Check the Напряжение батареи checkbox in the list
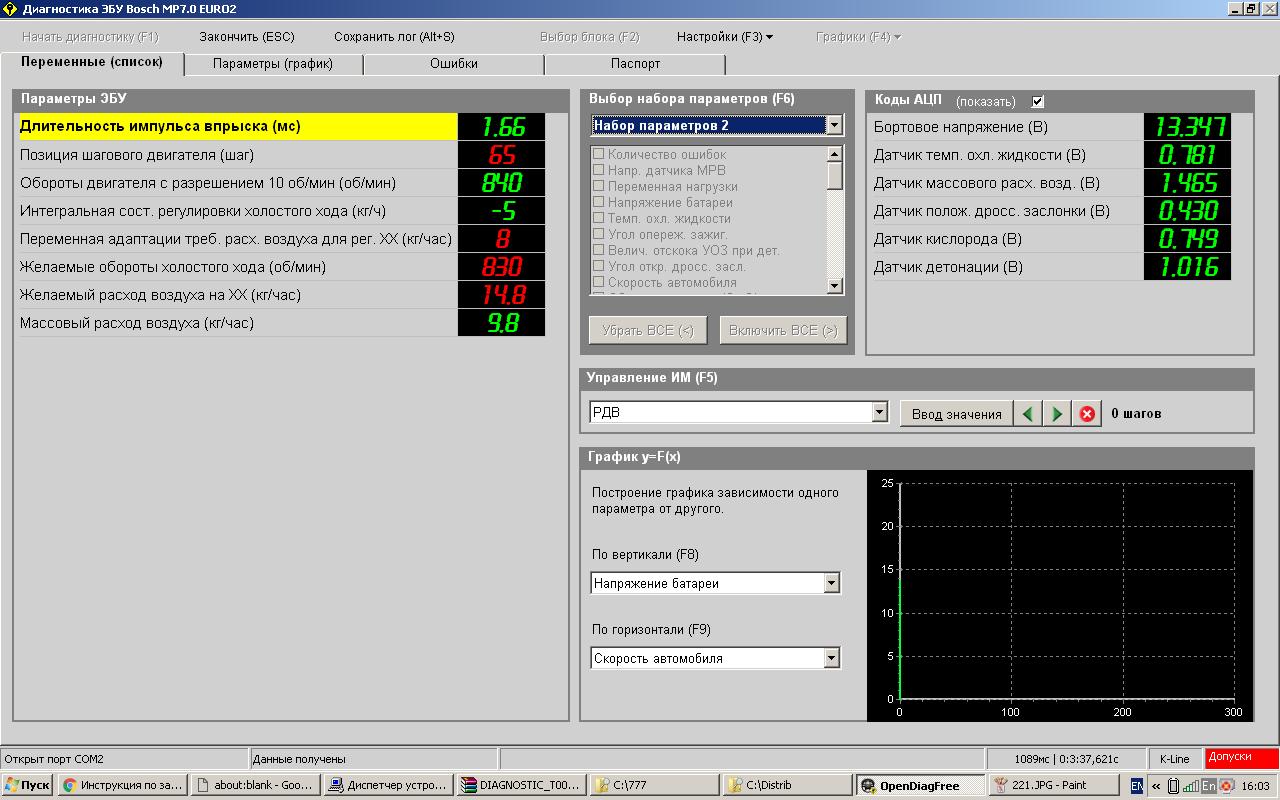 pos(598,202)
